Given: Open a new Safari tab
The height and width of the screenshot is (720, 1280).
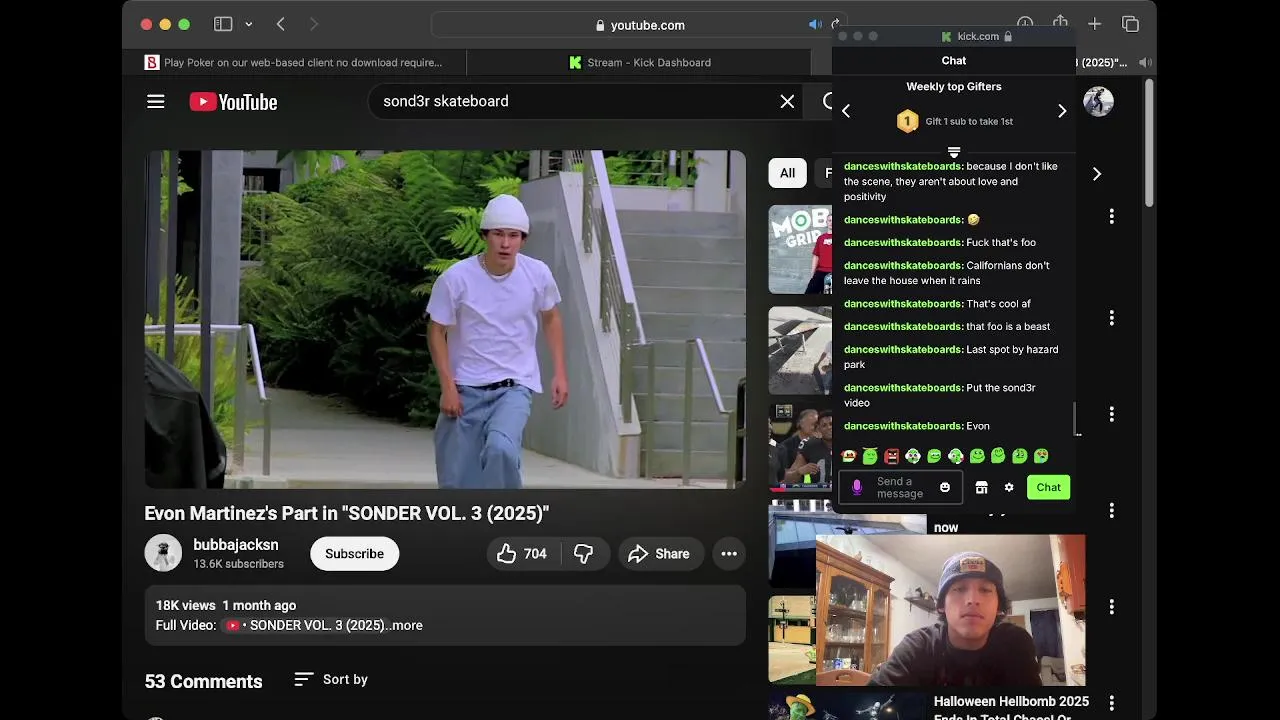Looking at the screenshot, I should coord(1094,24).
